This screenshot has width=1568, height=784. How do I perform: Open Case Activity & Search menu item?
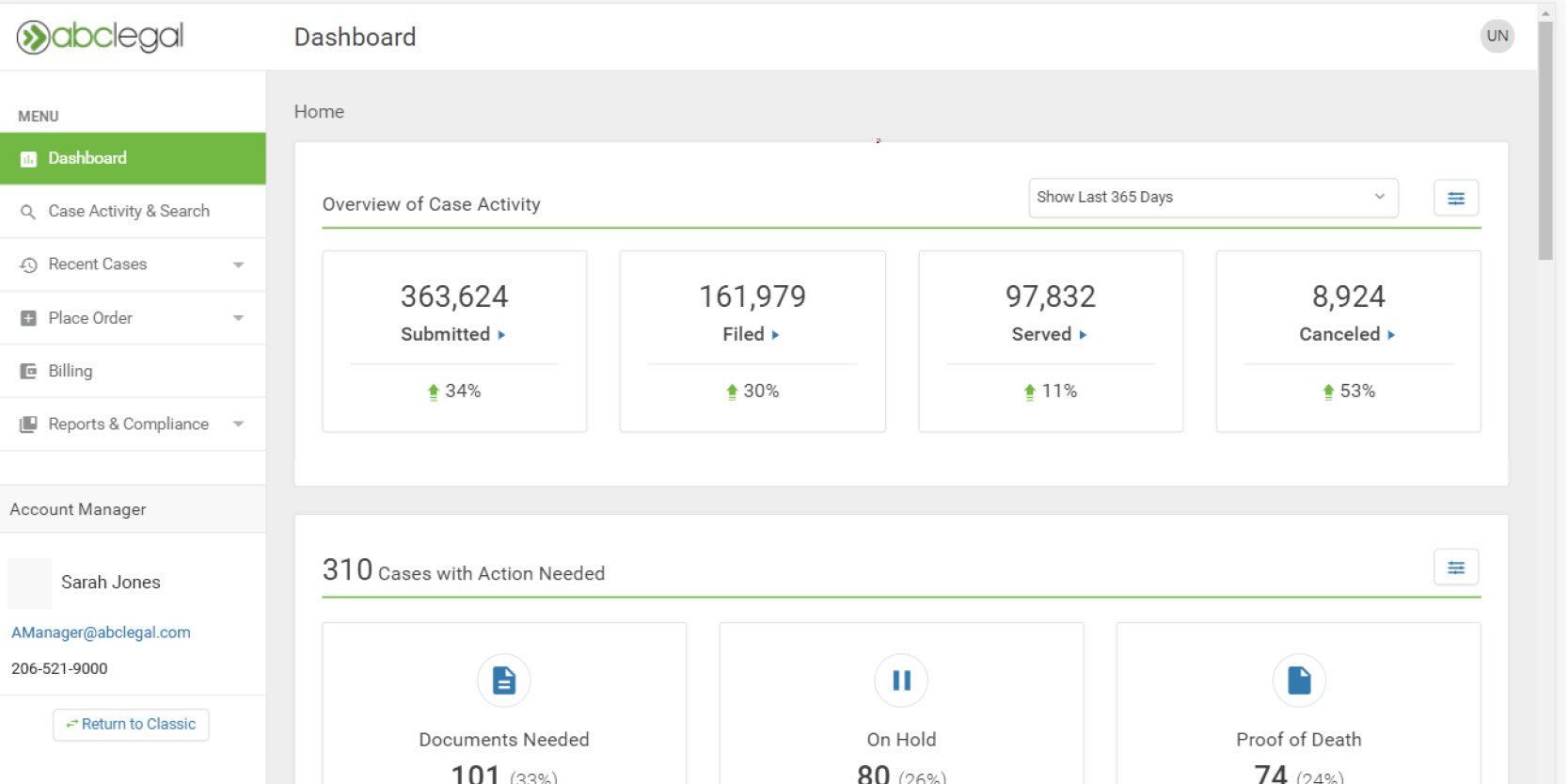(x=129, y=212)
